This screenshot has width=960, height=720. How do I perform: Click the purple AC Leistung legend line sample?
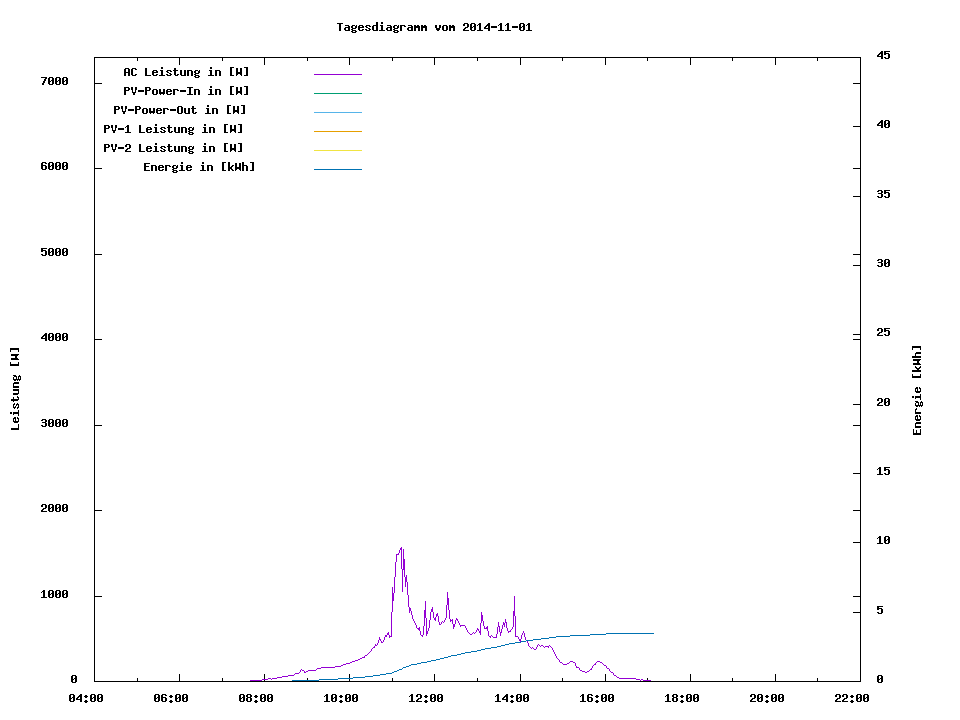(x=337, y=74)
